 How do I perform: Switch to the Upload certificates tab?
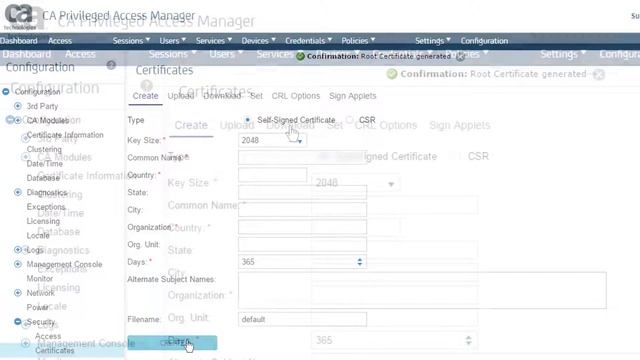point(181,96)
